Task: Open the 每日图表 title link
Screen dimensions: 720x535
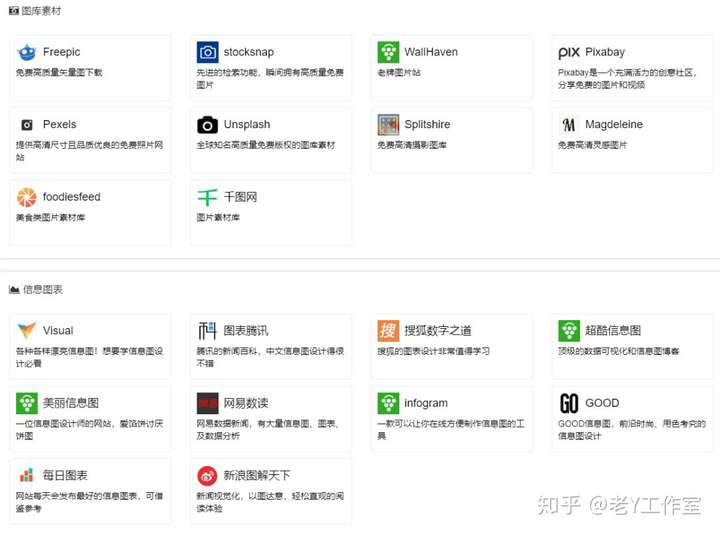Action: pos(65,475)
